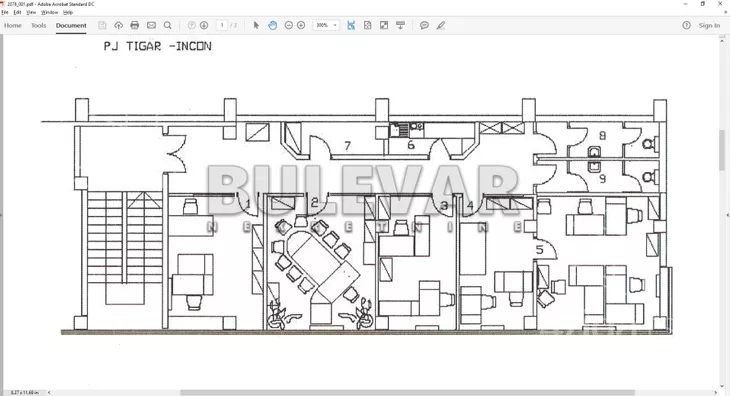Select the hand pan tool
730x396 pixels.
[272, 25]
